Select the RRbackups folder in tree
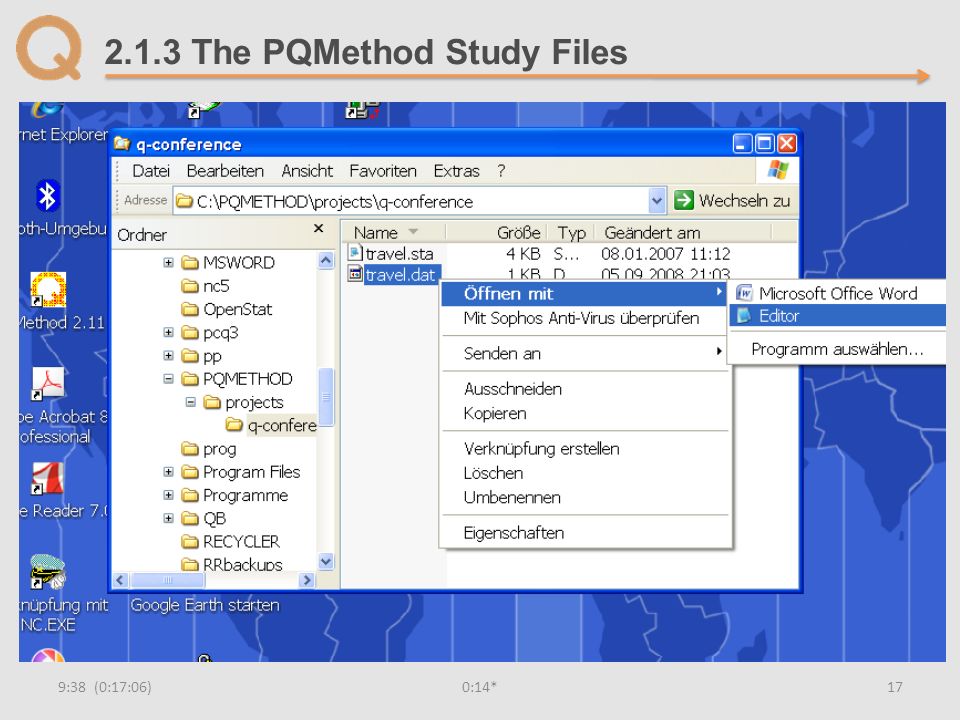This screenshot has height=720, width=960. pos(242,564)
